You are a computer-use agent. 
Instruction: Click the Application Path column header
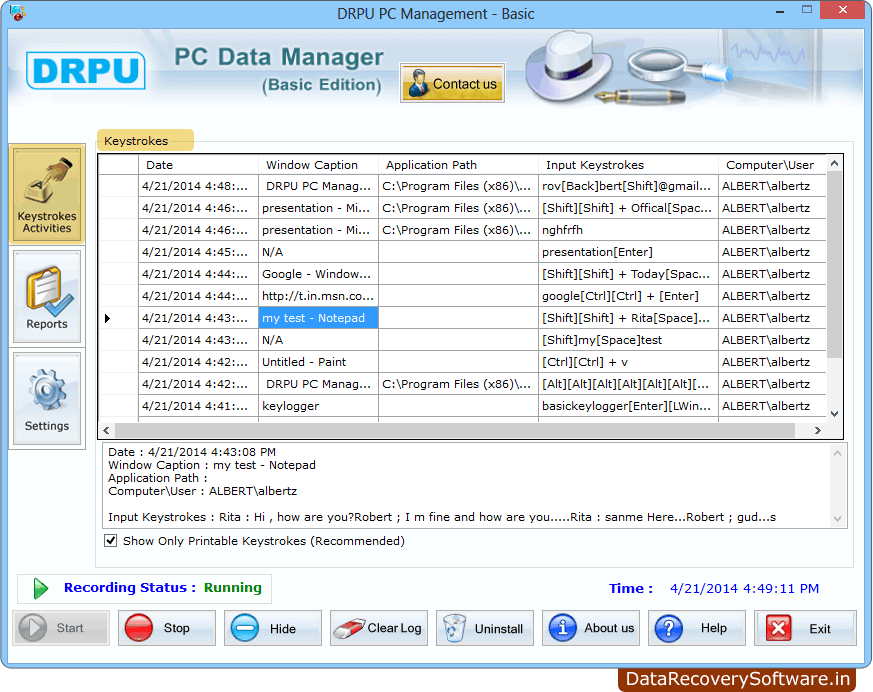coord(459,165)
